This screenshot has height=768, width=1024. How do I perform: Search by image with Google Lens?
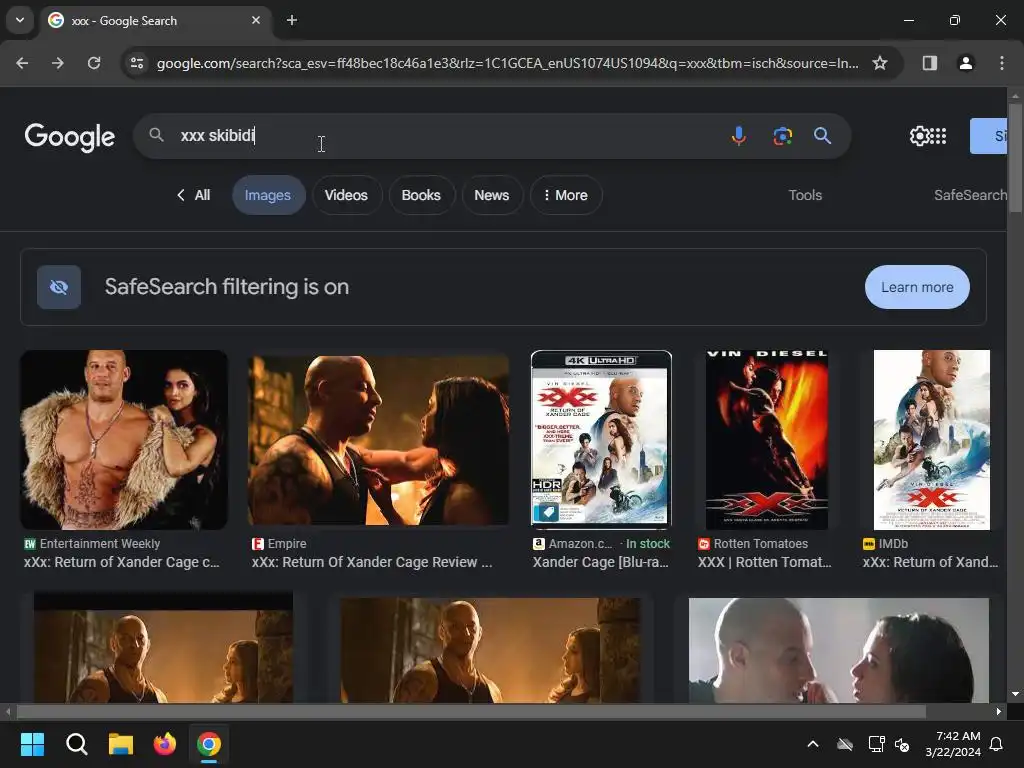[x=782, y=136]
